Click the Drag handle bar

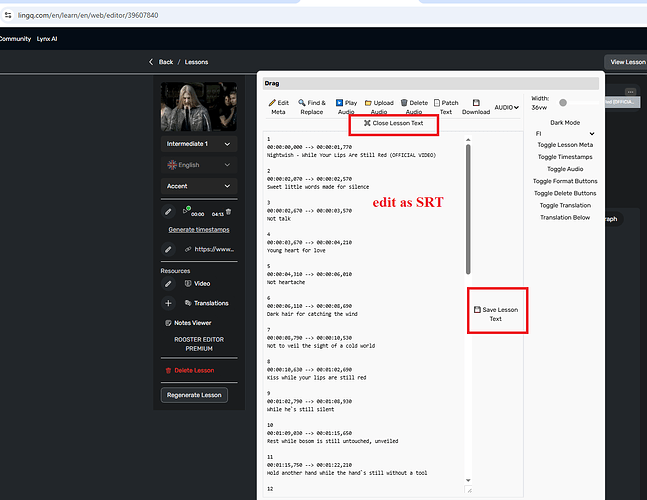point(431,83)
